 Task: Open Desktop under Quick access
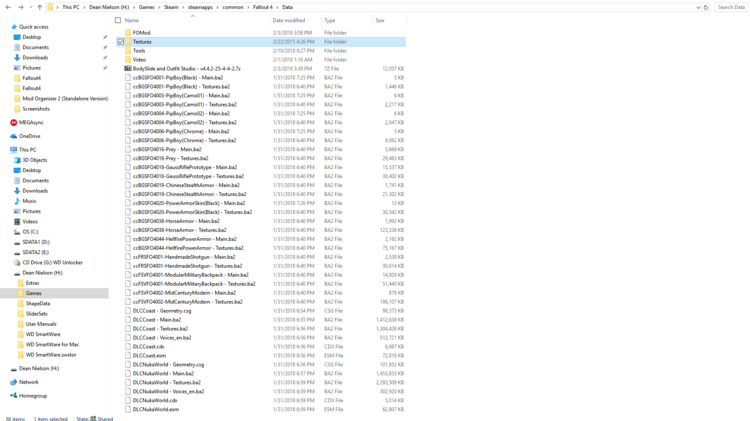pos(32,37)
